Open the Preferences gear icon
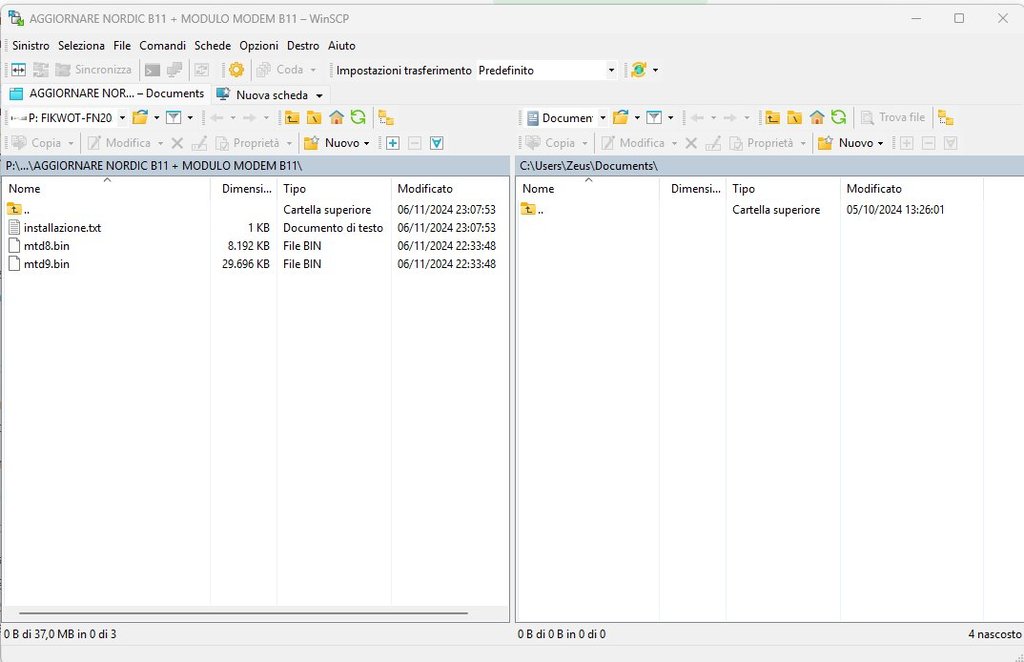This screenshot has height=662, width=1024. [236, 70]
